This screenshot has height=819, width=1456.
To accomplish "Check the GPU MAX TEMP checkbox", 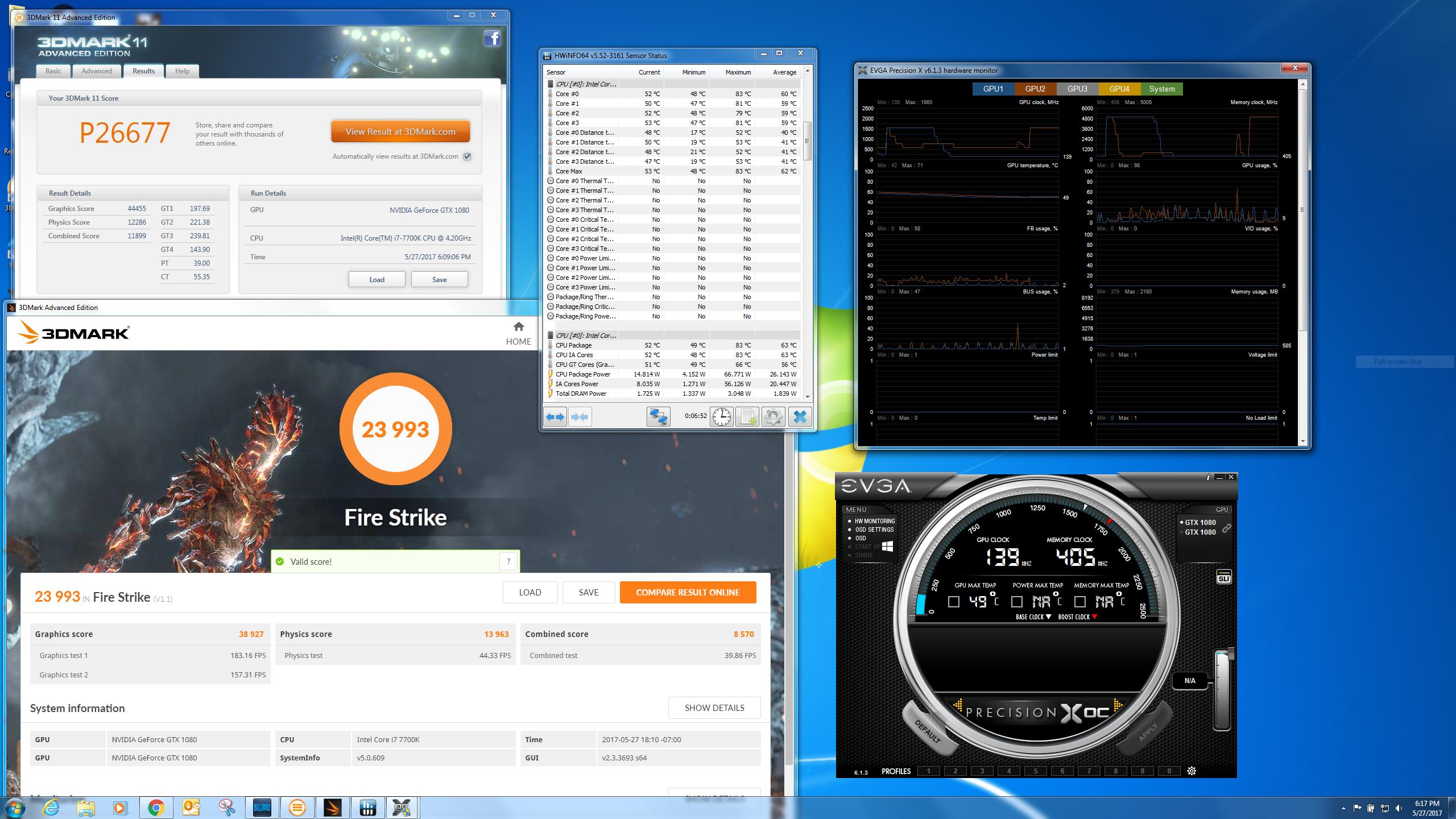I will tap(954, 602).
